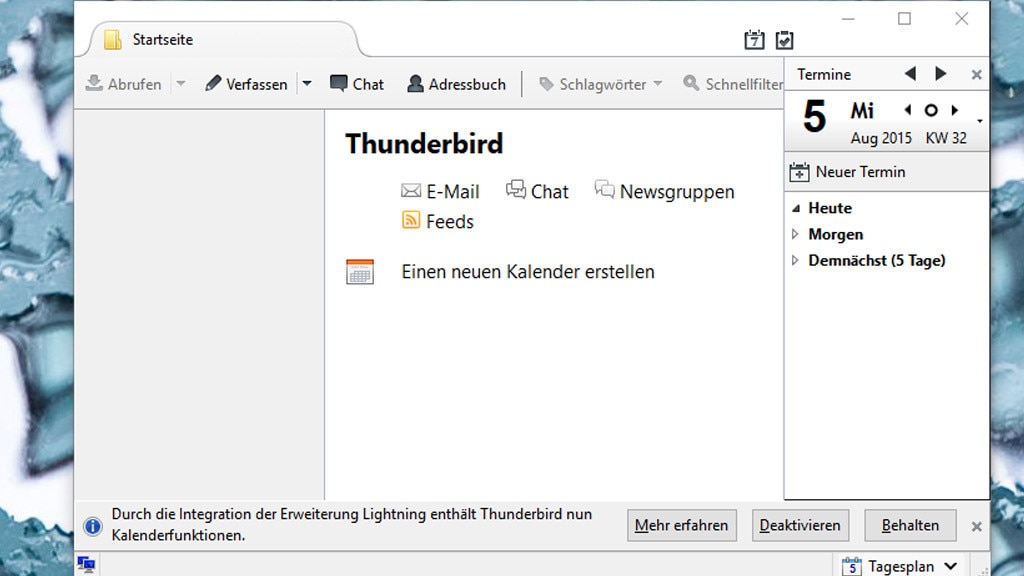Click the large date number 5

click(815, 117)
